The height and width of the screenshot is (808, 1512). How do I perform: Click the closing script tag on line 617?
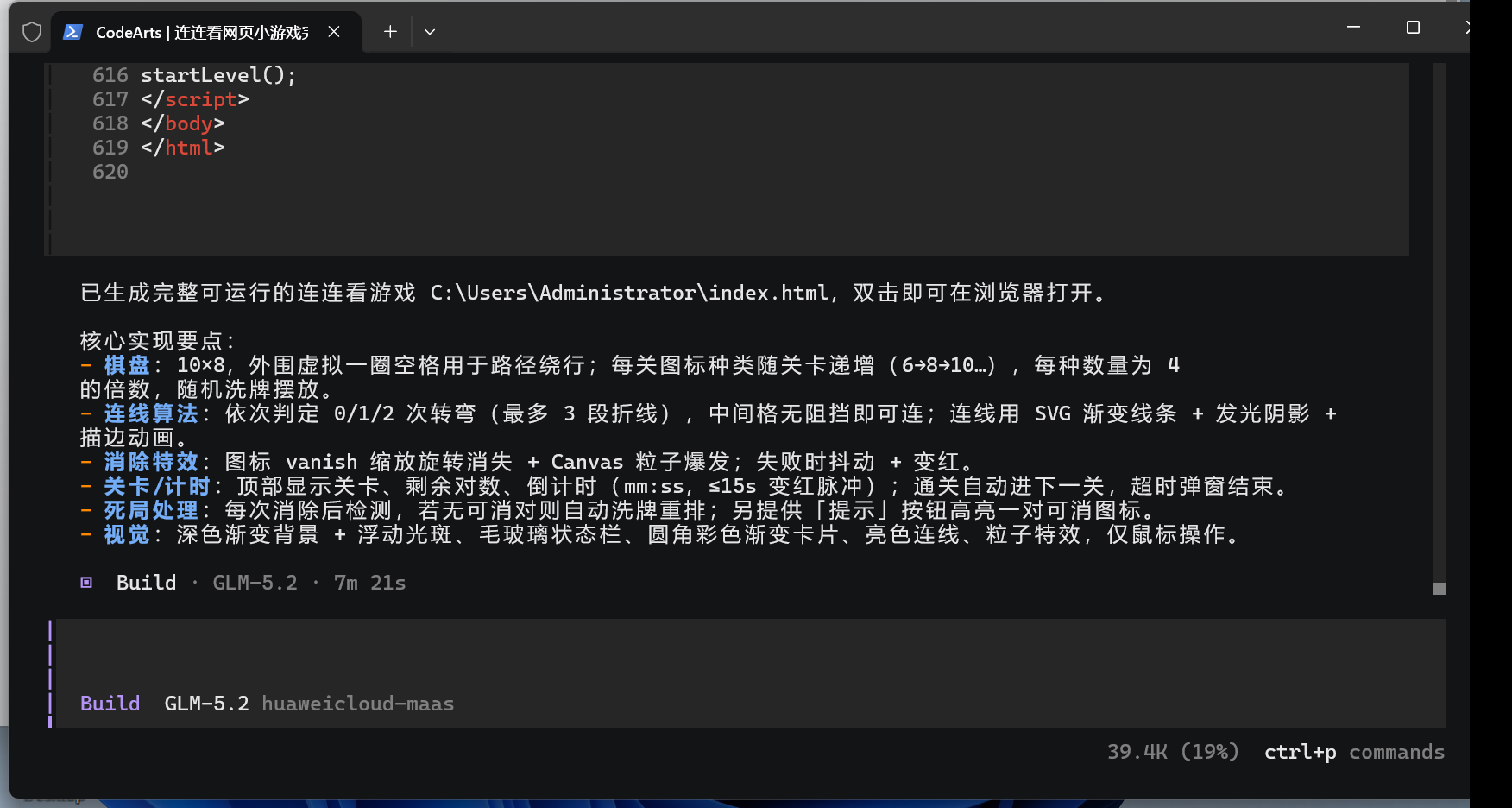pos(195,99)
